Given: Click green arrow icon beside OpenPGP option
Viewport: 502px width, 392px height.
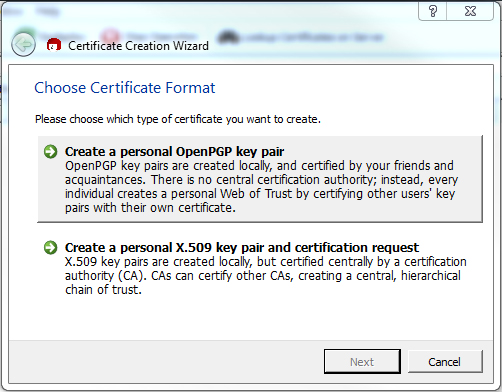Looking at the screenshot, I should pos(51,152).
